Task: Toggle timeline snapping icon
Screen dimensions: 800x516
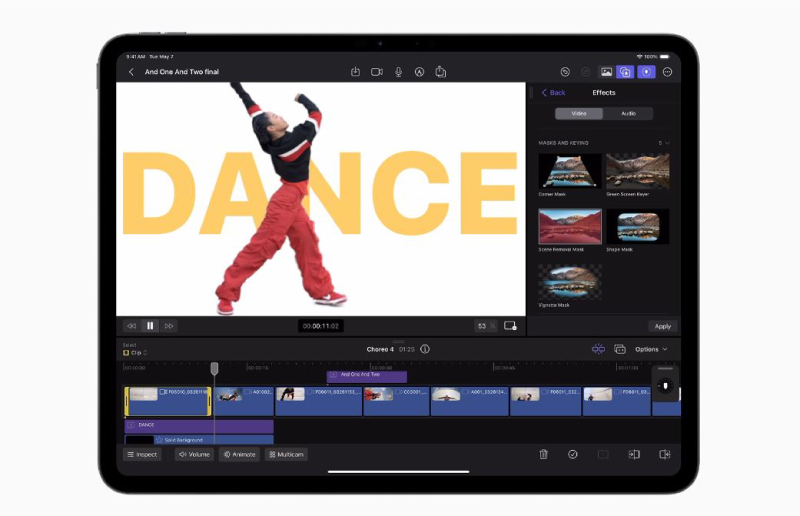Action: pos(598,349)
